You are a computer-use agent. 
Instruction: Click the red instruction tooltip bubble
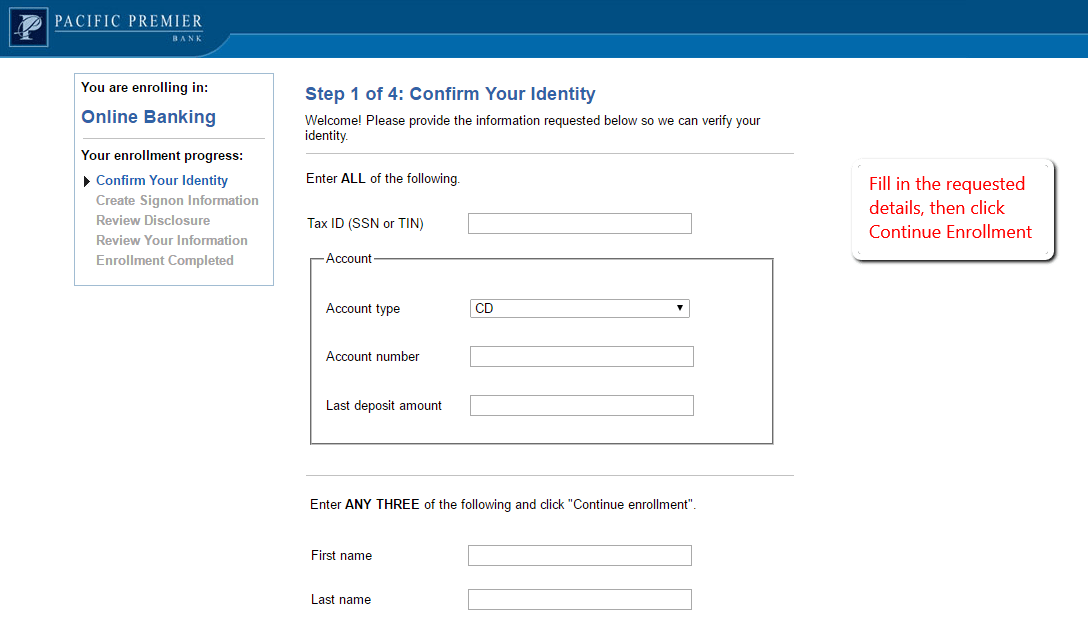[950, 208]
